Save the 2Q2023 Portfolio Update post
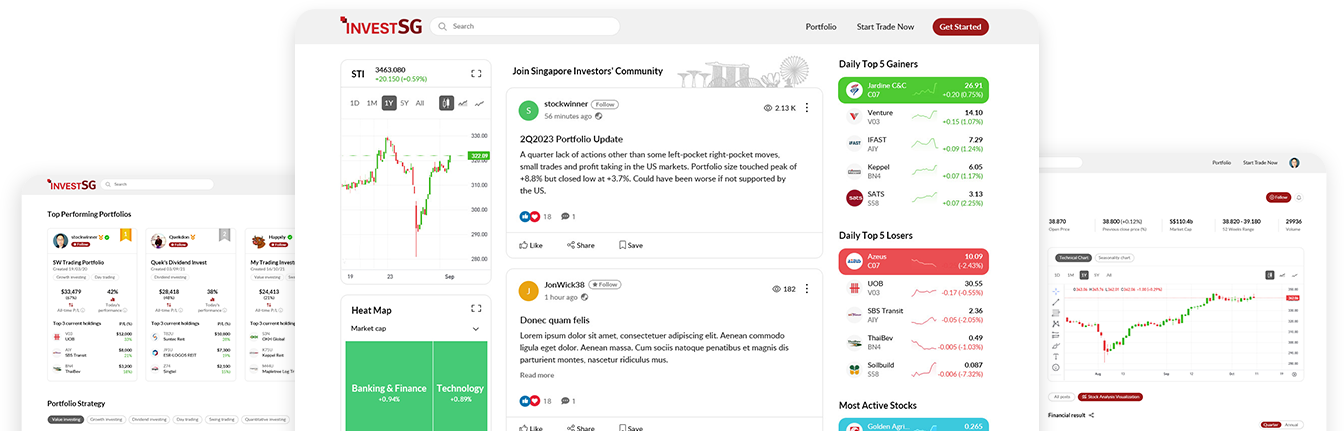 pyautogui.click(x=630, y=245)
